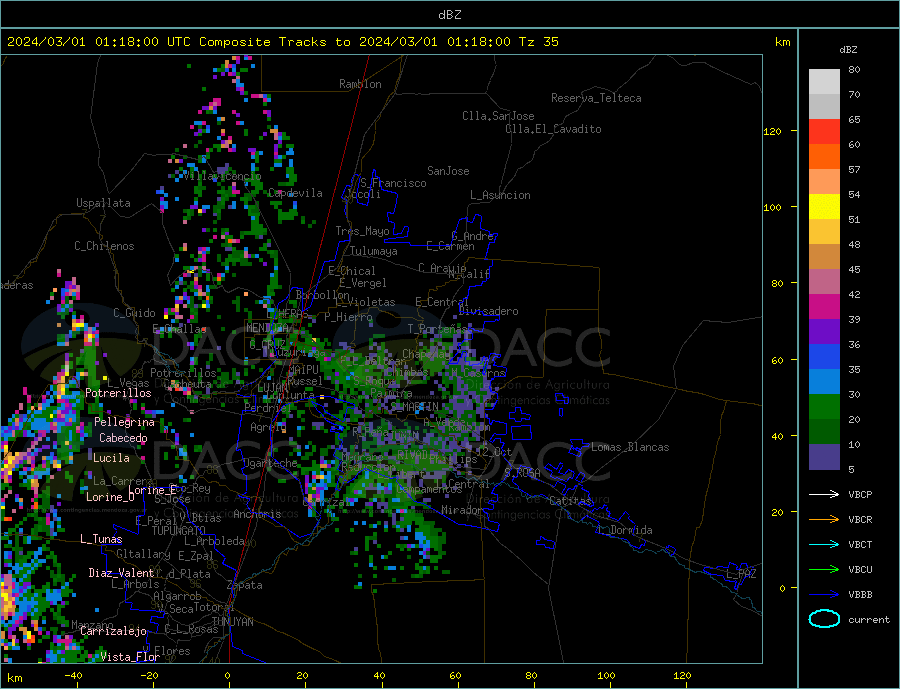The width and height of the screenshot is (900, 689).
Task: Click the 'Lucila' map label
Action: (x=111, y=458)
